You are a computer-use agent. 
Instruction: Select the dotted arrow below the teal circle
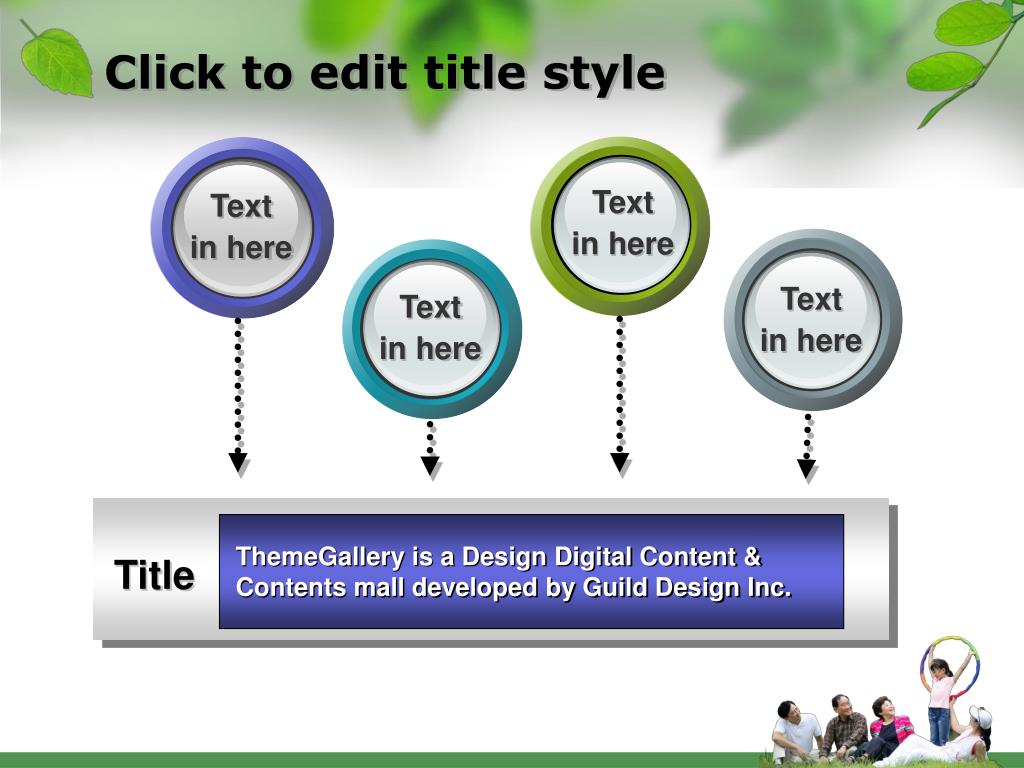point(430,450)
